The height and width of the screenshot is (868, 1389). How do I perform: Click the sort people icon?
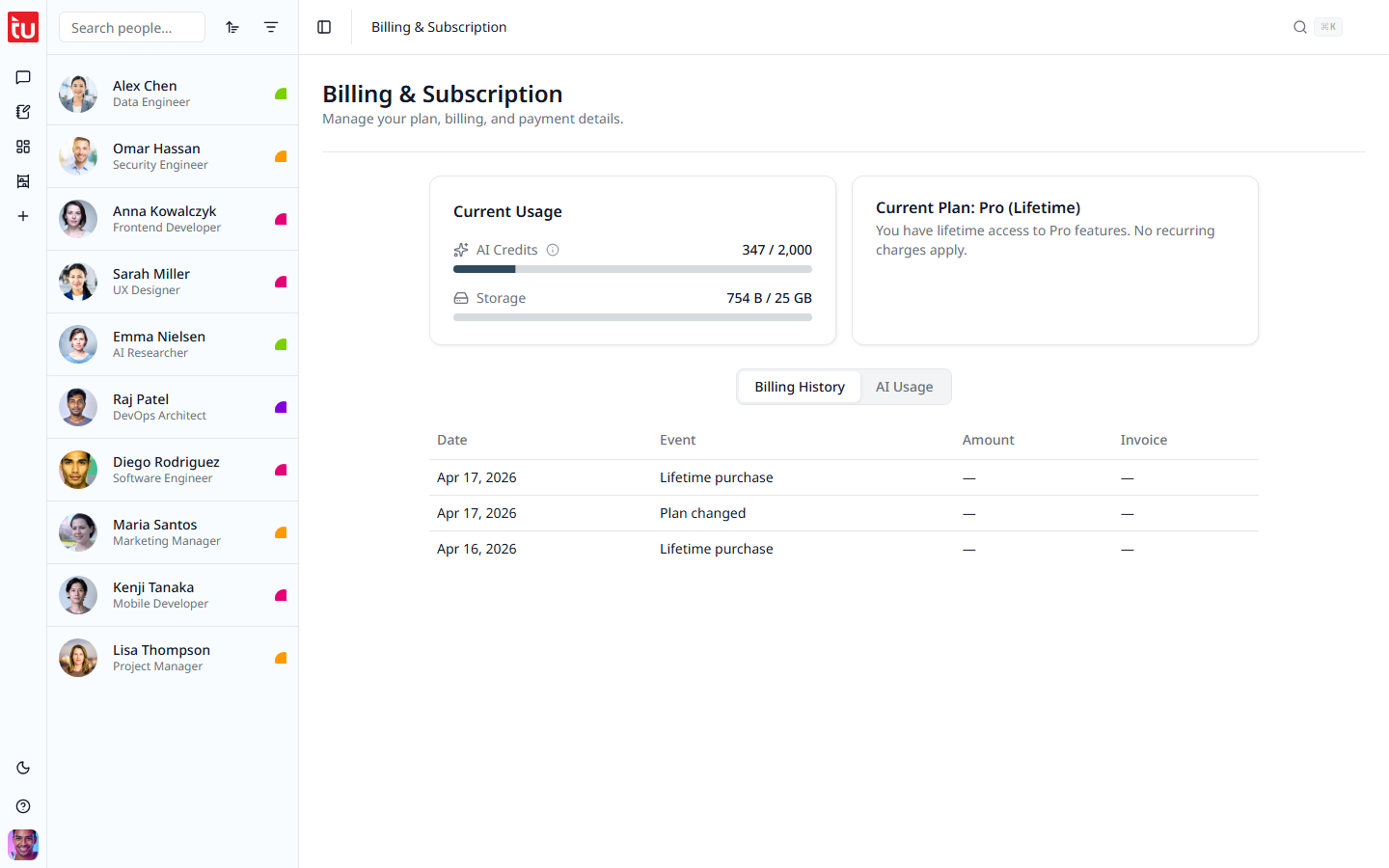pyautogui.click(x=232, y=27)
